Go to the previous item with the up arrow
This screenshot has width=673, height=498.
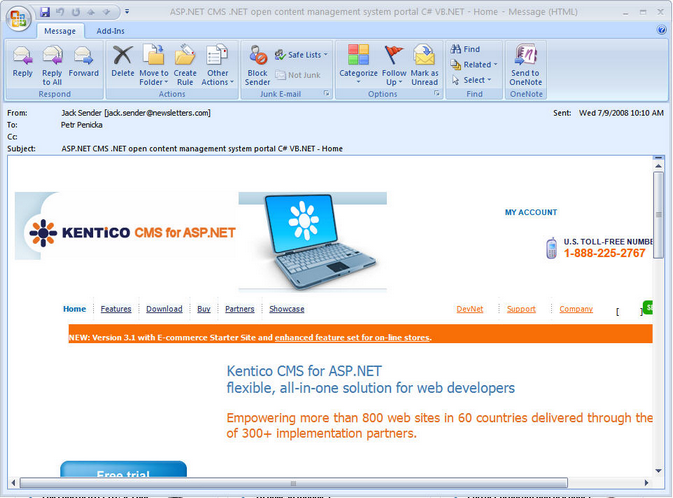click(x=91, y=12)
